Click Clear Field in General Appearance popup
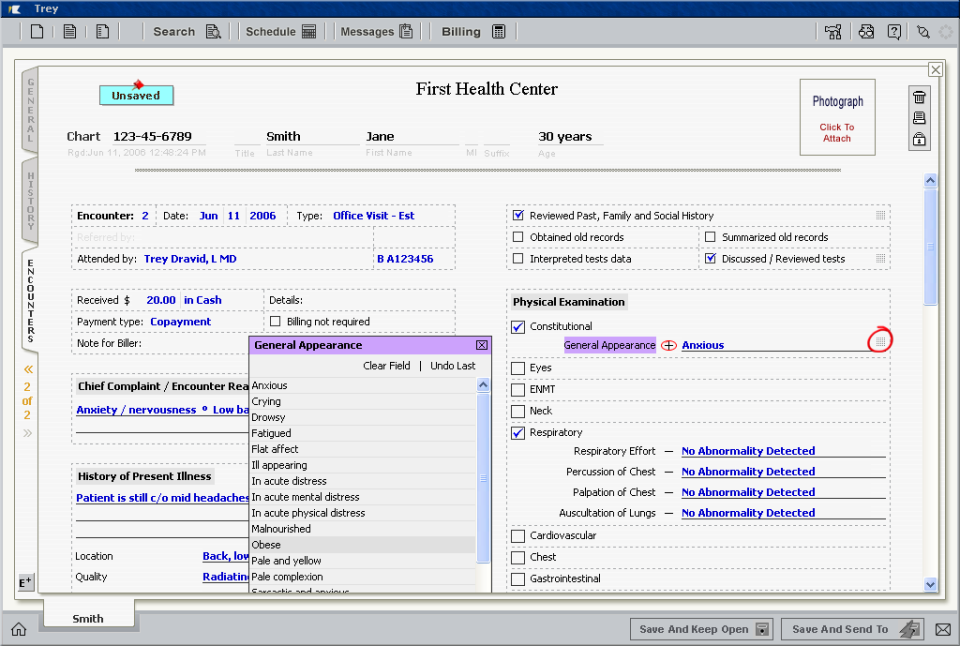 386,366
